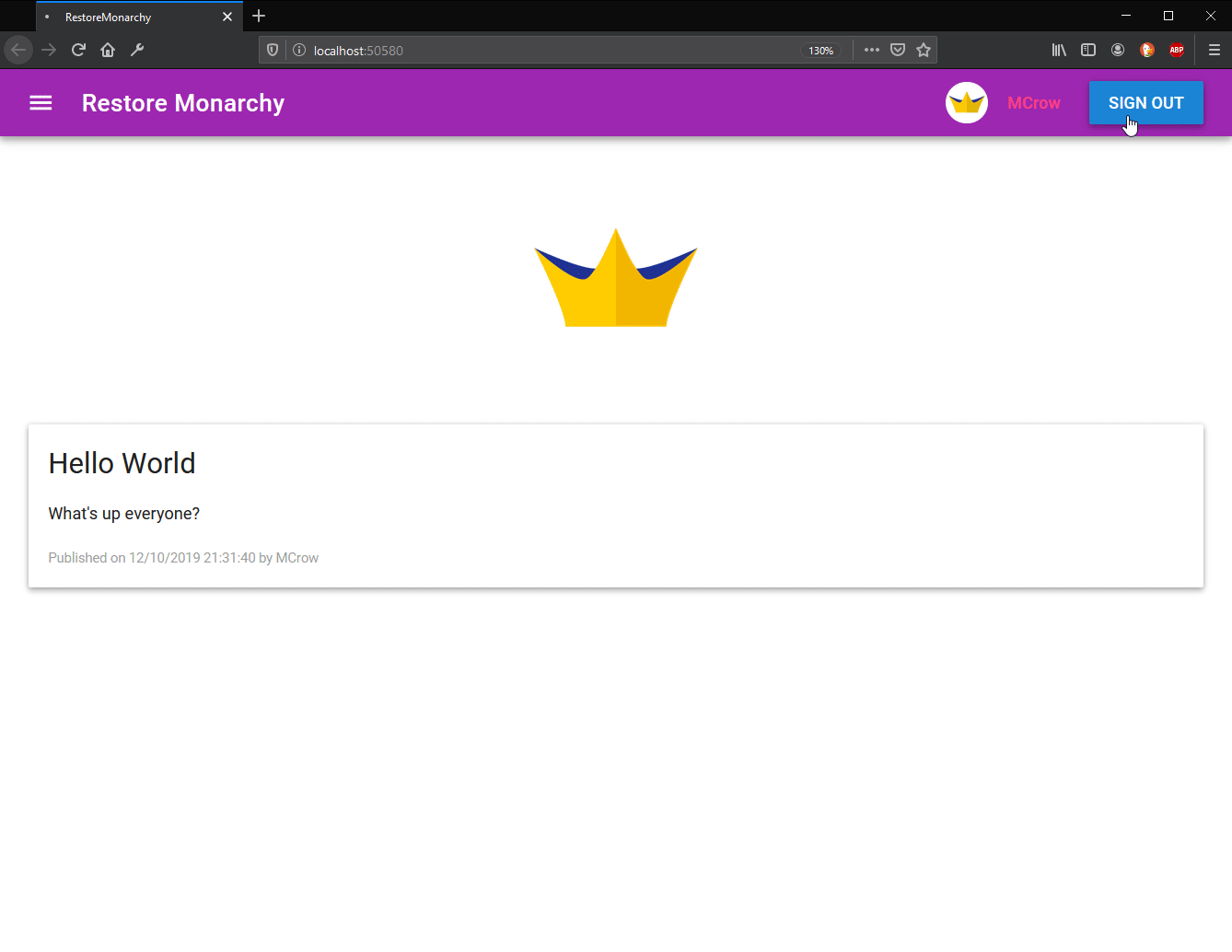Reload the current page
Screen dimensions: 1232x952
coord(78,50)
